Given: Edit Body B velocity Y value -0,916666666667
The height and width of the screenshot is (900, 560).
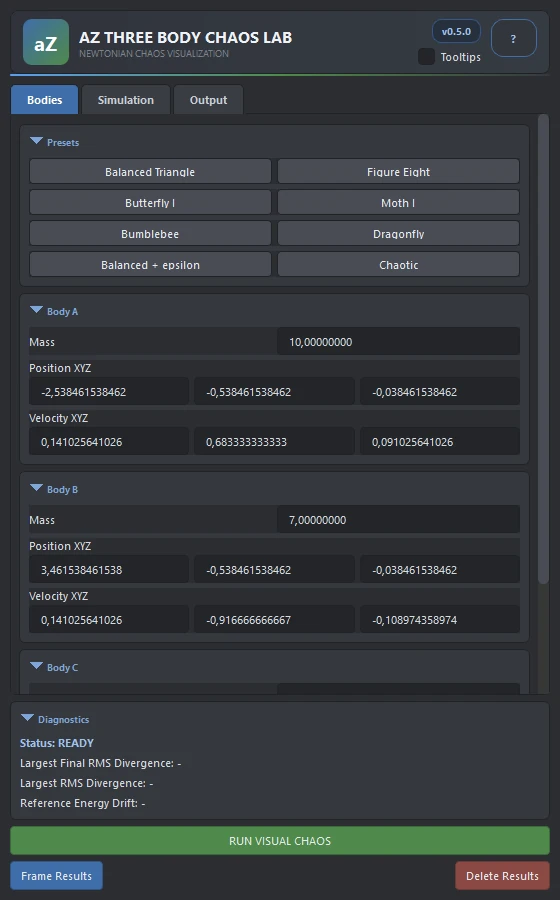Looking at the screenshot, I should (x=274, y=619).
